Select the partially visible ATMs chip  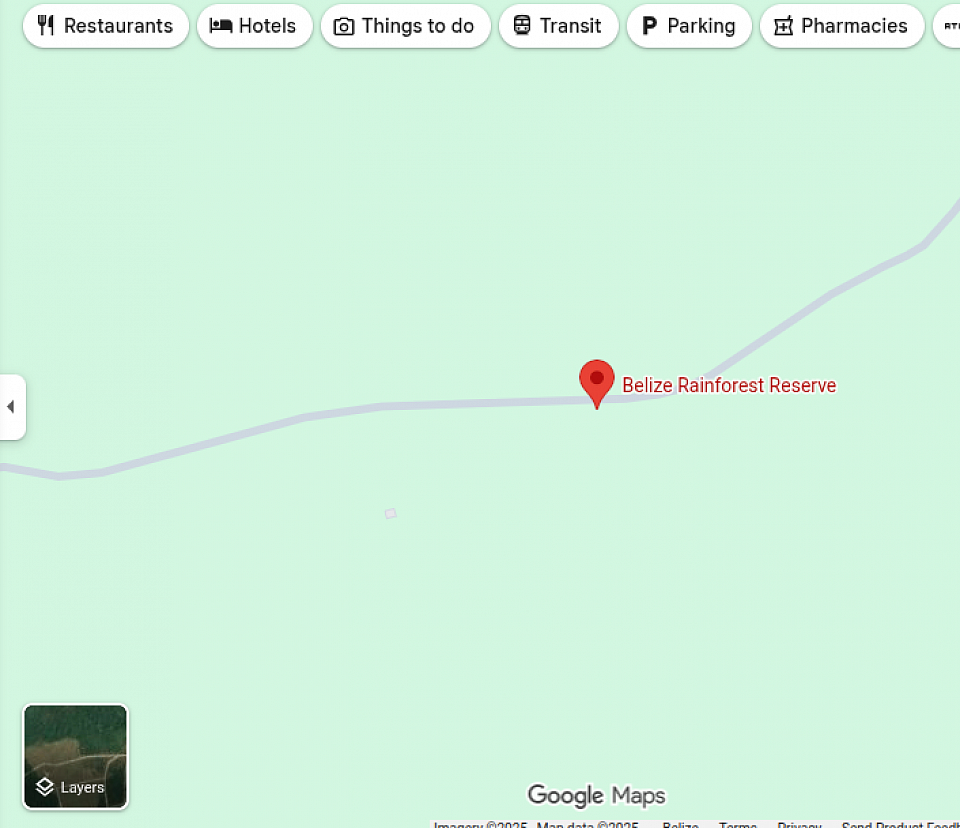pos(947,26)
